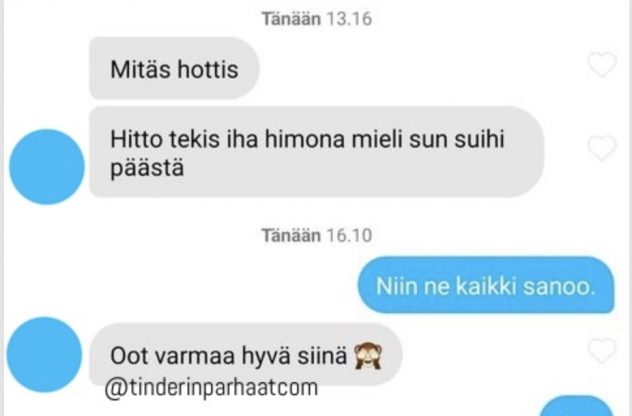Click the word "päästä" in the second message
The height and width of the screenshot is (416, 632).
[147, 168]
